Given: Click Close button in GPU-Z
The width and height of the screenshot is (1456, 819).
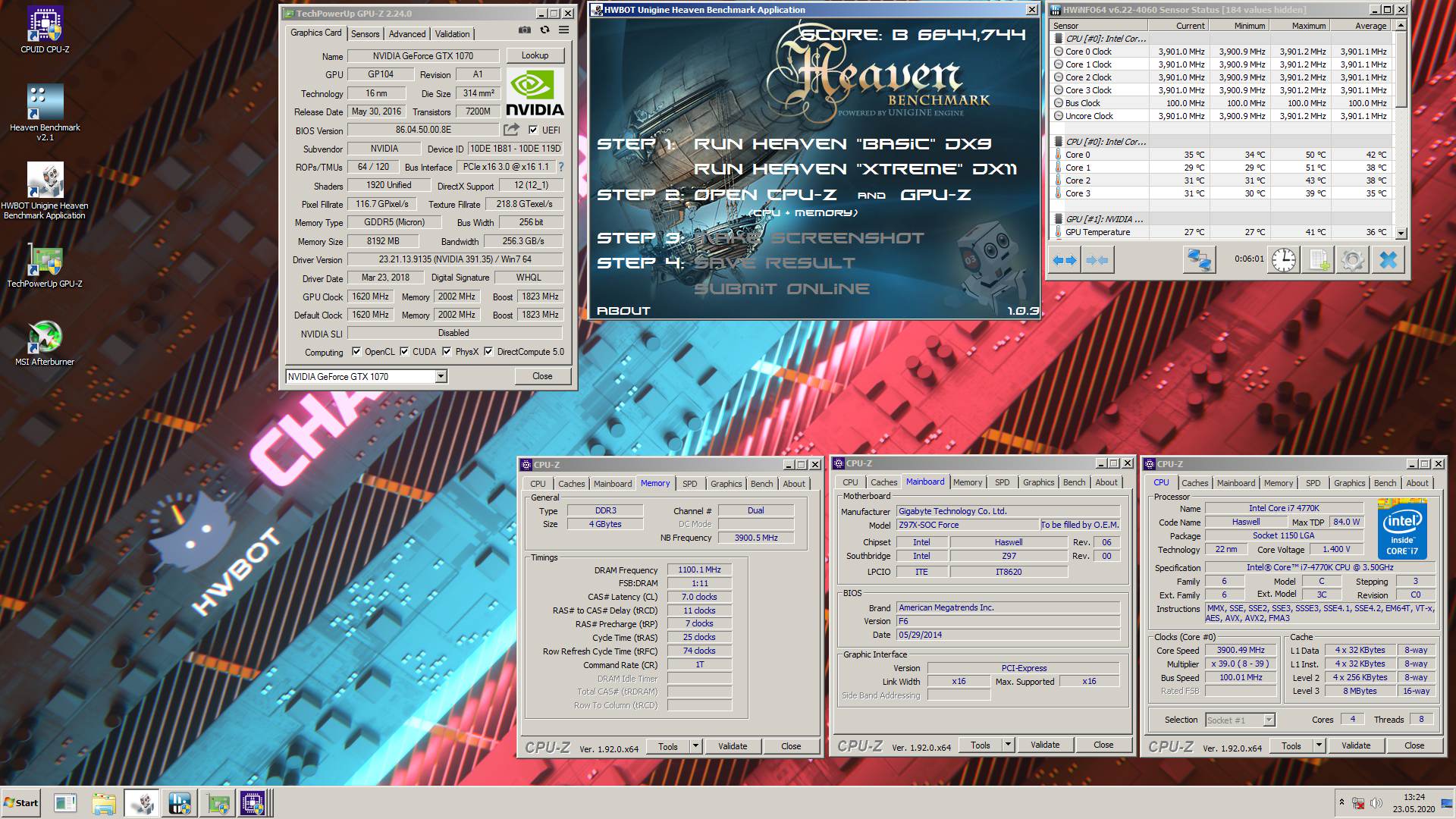Looking at the screenshot, I should (x=542, y=376).
